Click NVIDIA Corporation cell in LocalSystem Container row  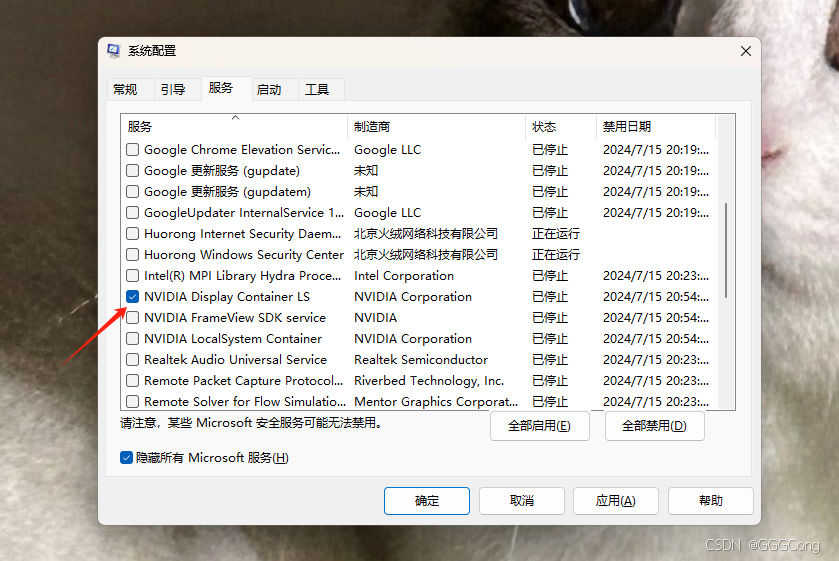pos(413,339)
